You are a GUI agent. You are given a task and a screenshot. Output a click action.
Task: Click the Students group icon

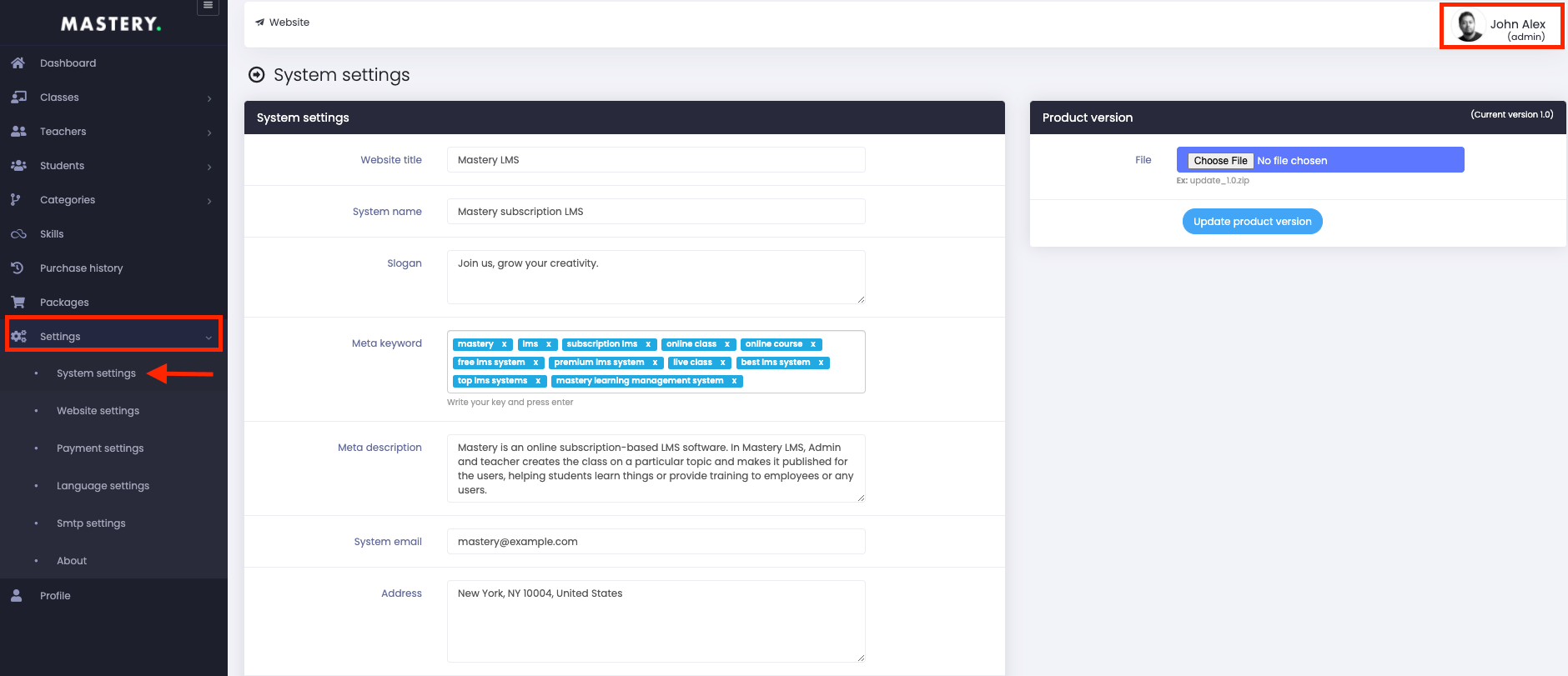tap(18, 165)
